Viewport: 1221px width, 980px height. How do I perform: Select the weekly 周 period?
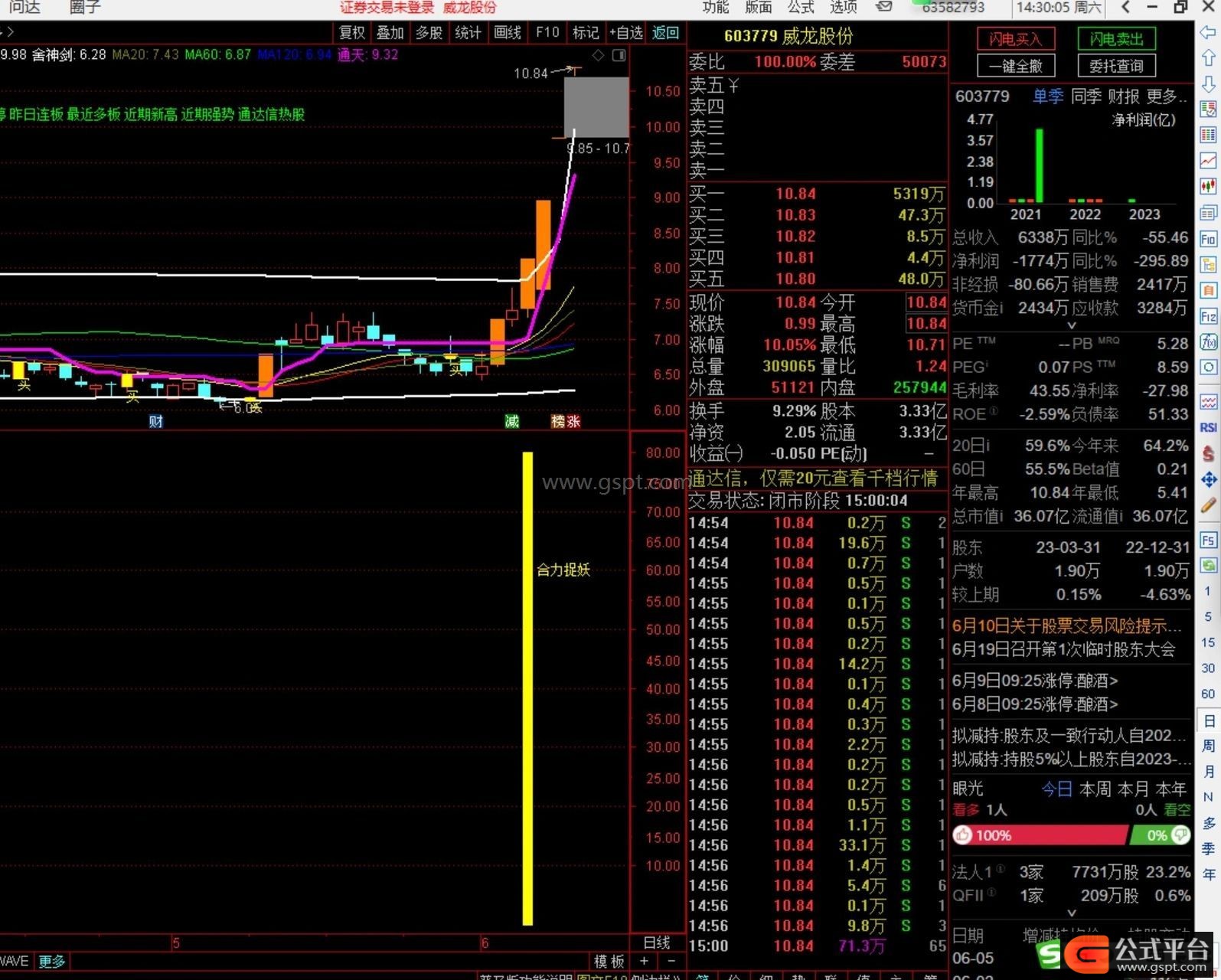[x=1208, y=746]
